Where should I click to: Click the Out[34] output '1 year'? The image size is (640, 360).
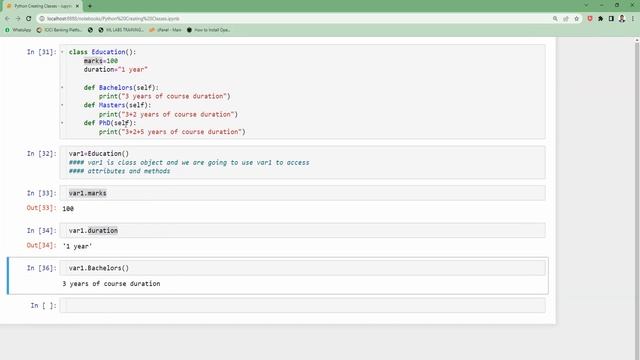coord(77,247)
